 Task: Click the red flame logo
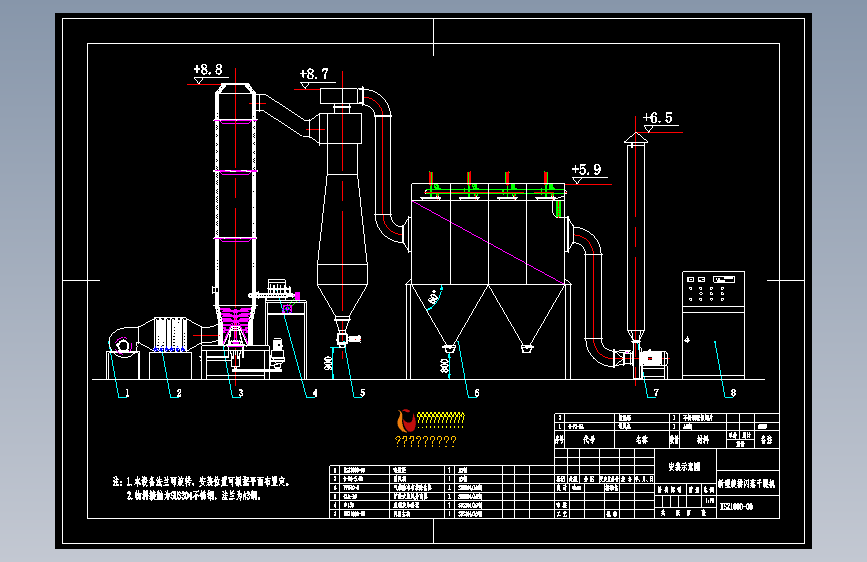[406, 421]
